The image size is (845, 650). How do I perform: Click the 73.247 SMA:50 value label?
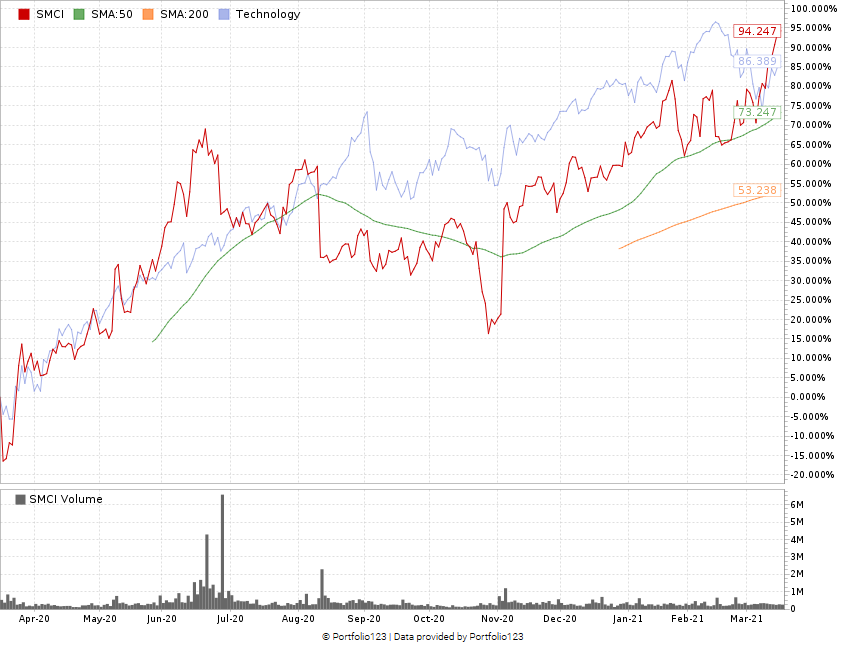pyautogui.click(x=757, y=113)
